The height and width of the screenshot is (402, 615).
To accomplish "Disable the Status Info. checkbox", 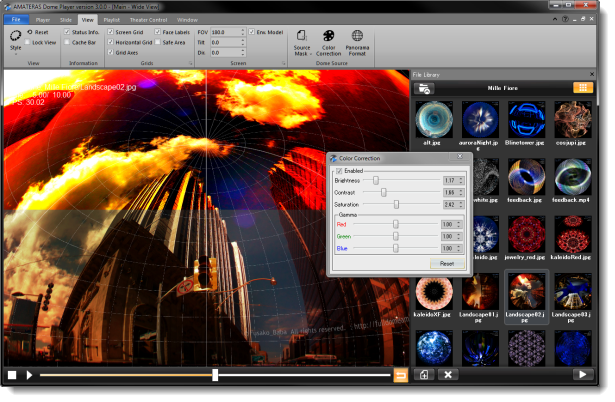I will point(67,32).
